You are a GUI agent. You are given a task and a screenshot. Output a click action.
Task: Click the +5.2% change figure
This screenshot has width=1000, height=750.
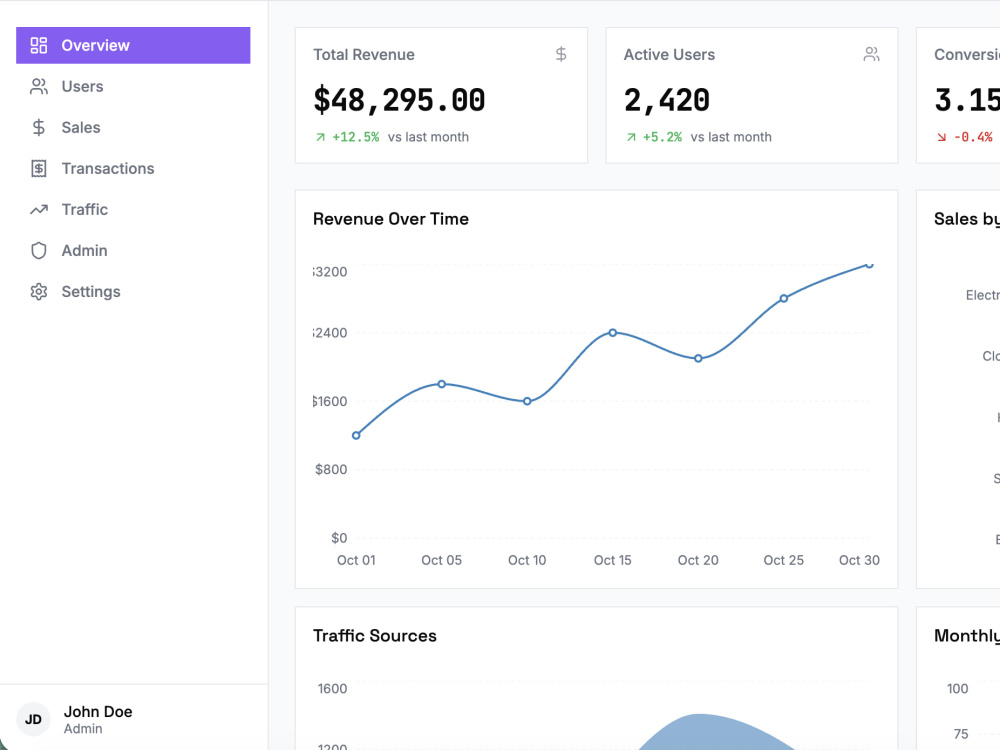coord(662,137)
